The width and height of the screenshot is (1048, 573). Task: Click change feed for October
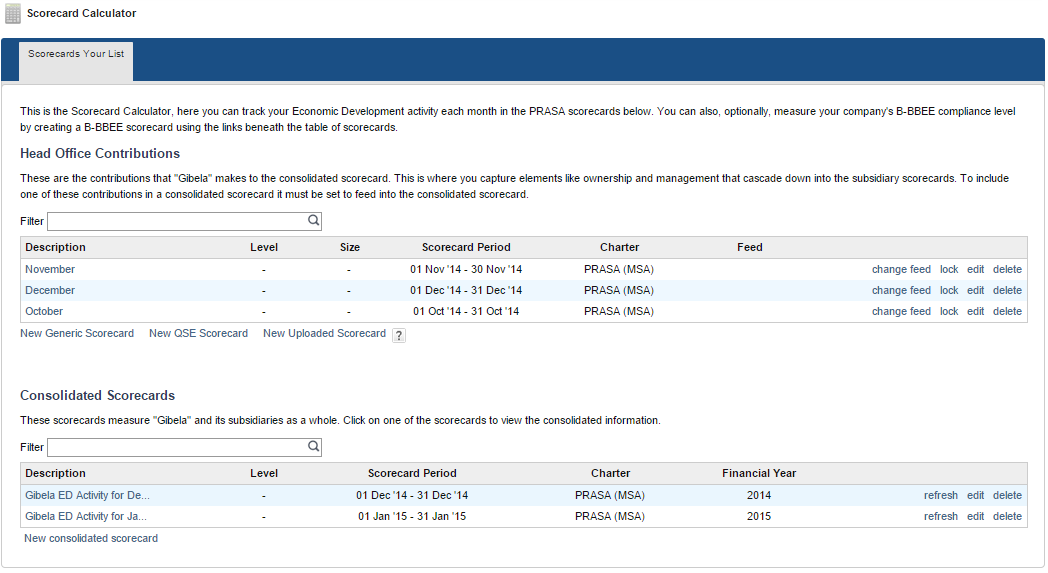pyautogui.click(x=901, y=312)
